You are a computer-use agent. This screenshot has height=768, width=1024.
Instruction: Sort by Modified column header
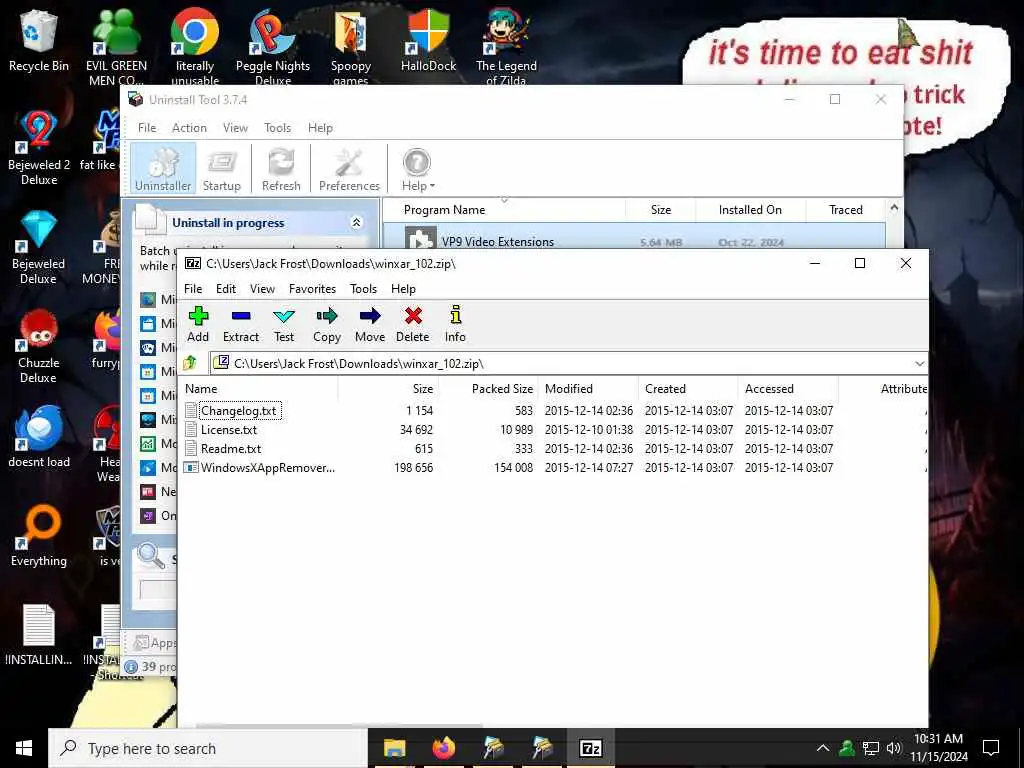(588, 389)
